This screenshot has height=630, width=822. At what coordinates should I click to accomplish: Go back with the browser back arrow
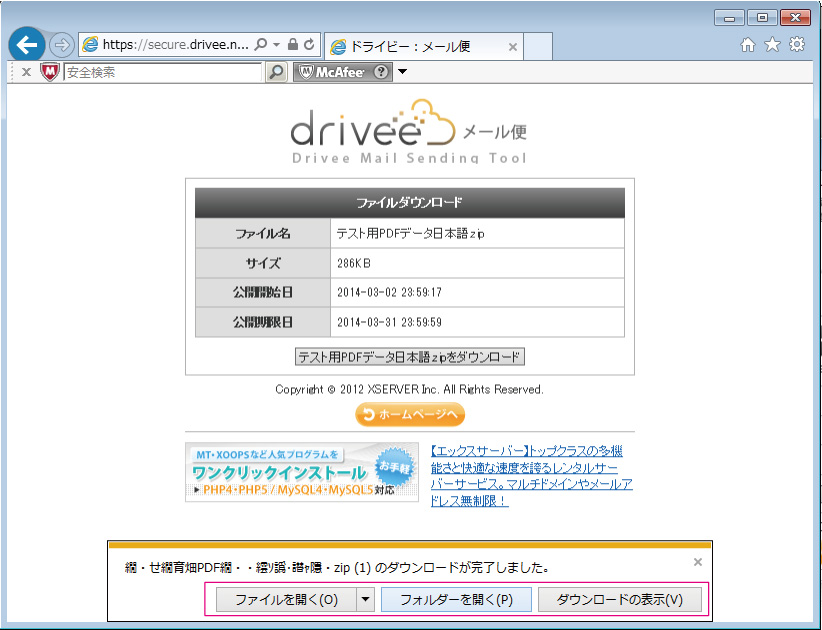(x=27, y=45)
